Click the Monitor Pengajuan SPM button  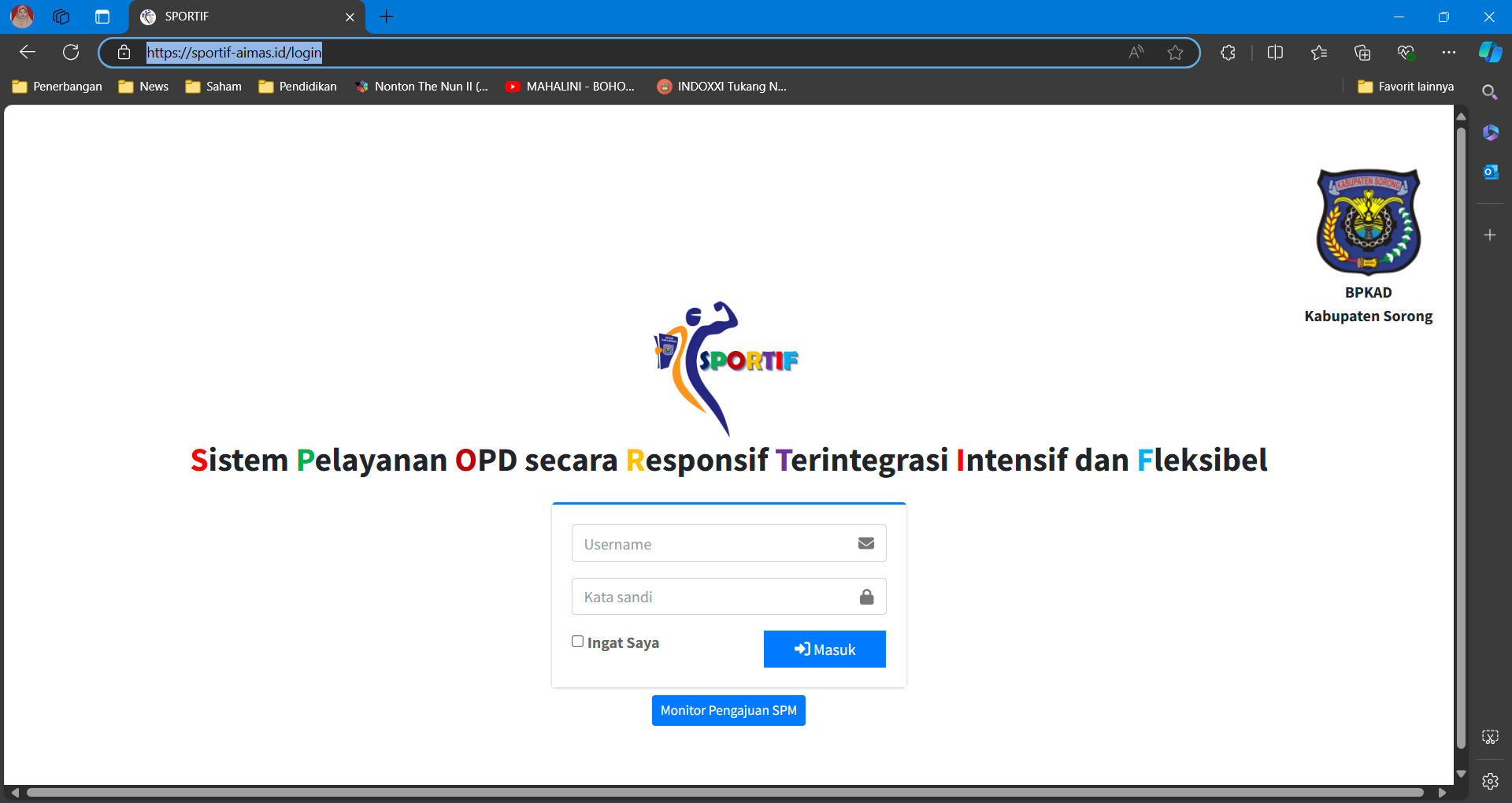tap(728, 710)
